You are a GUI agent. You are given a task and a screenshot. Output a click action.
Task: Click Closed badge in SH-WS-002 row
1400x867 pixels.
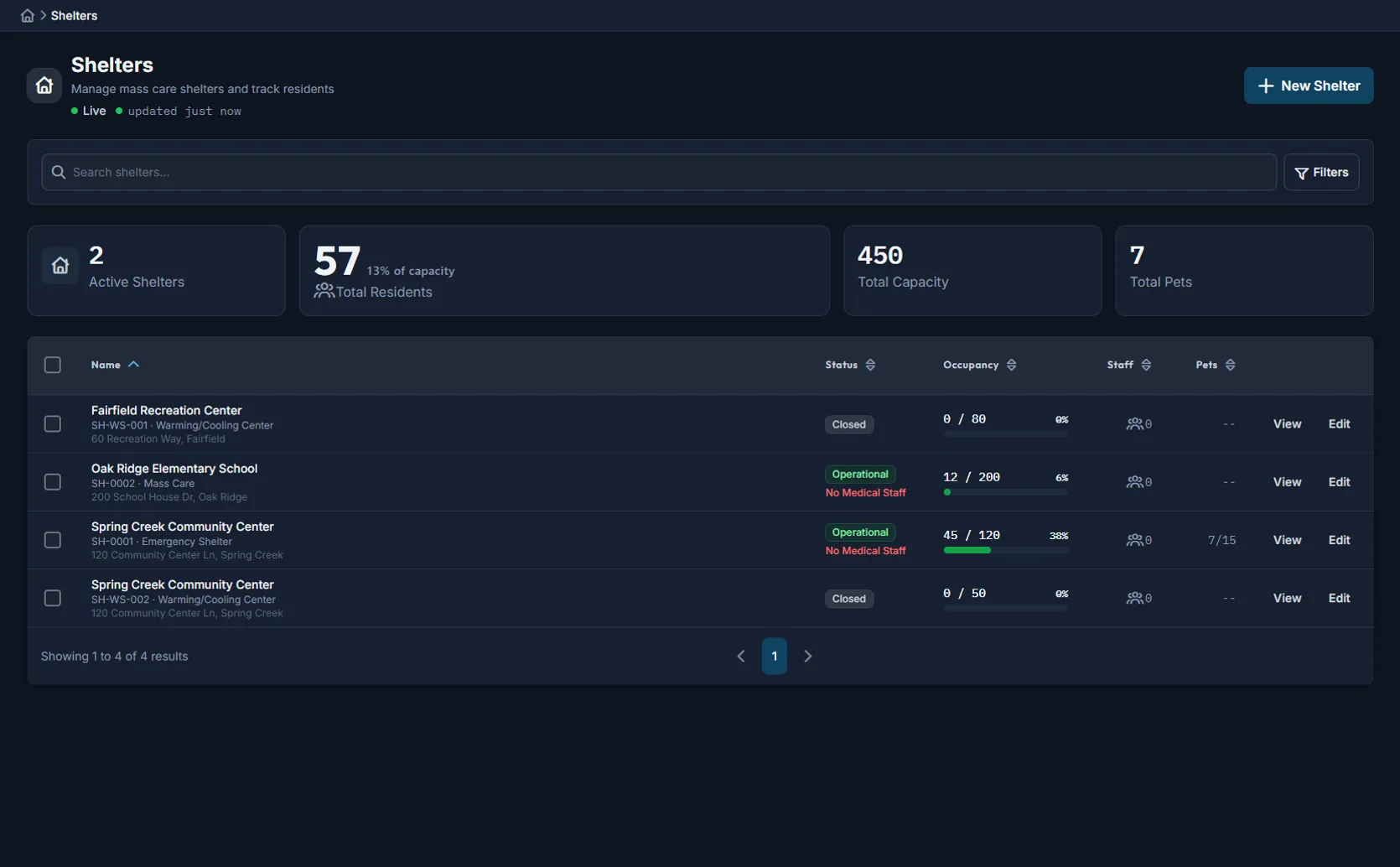[x=849, y=599]
